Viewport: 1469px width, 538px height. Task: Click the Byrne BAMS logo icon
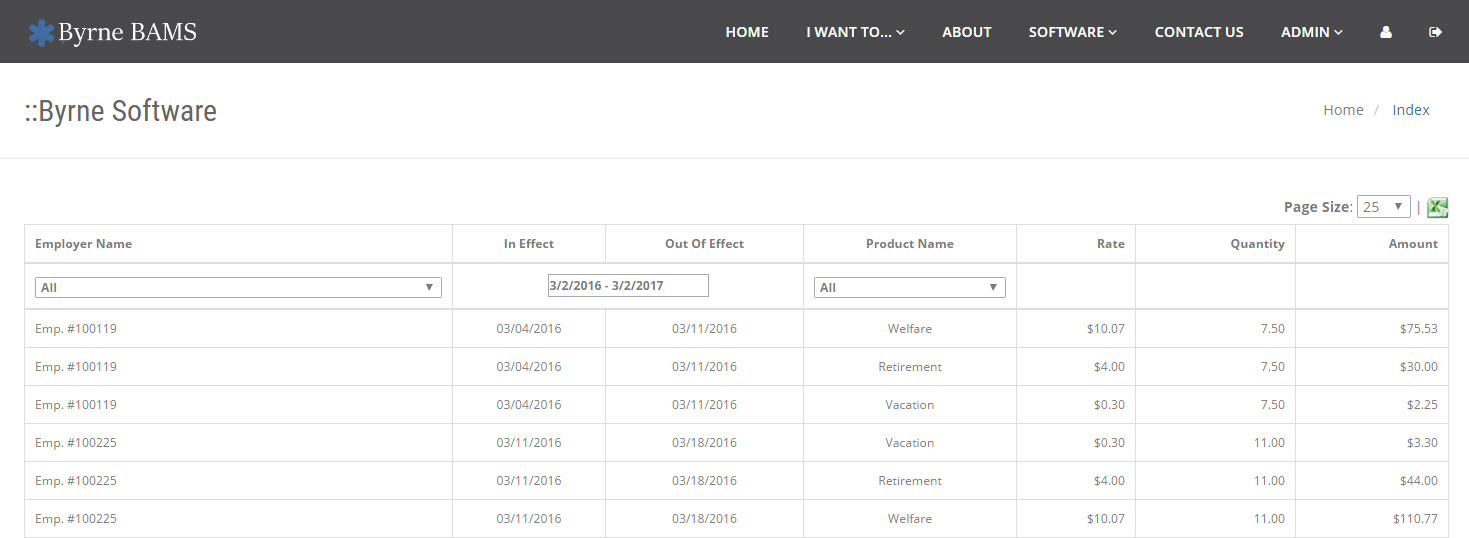[42, 33]
